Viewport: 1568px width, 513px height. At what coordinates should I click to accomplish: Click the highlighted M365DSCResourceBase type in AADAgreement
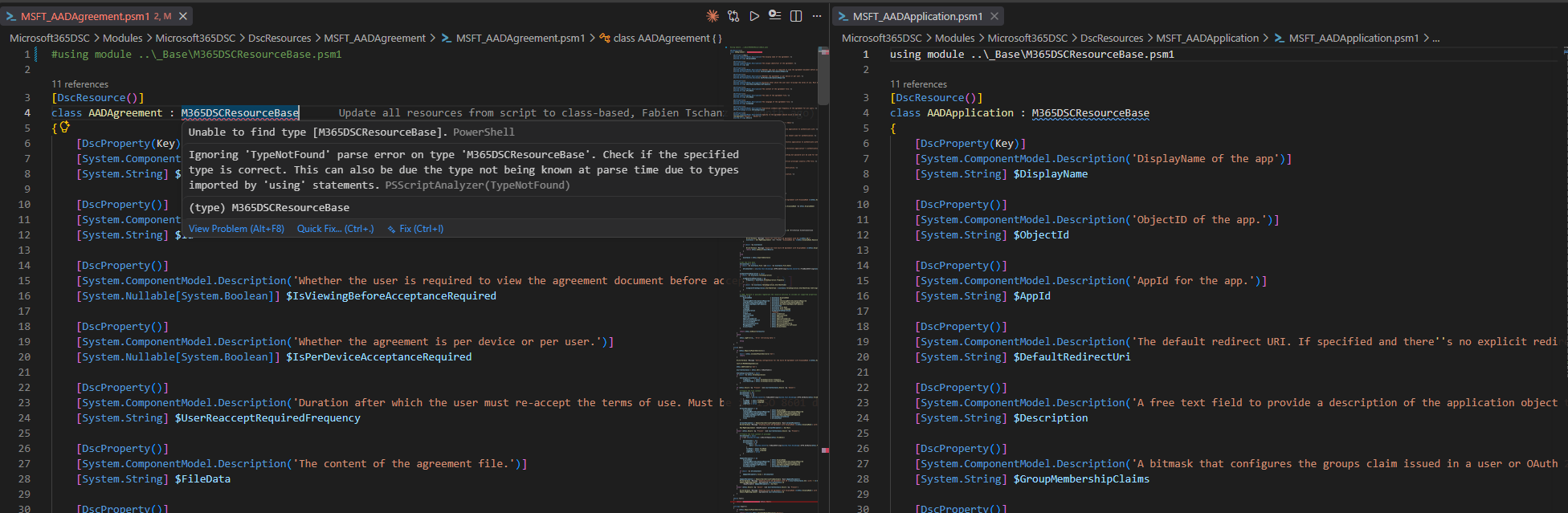click(x=240, y=113)
